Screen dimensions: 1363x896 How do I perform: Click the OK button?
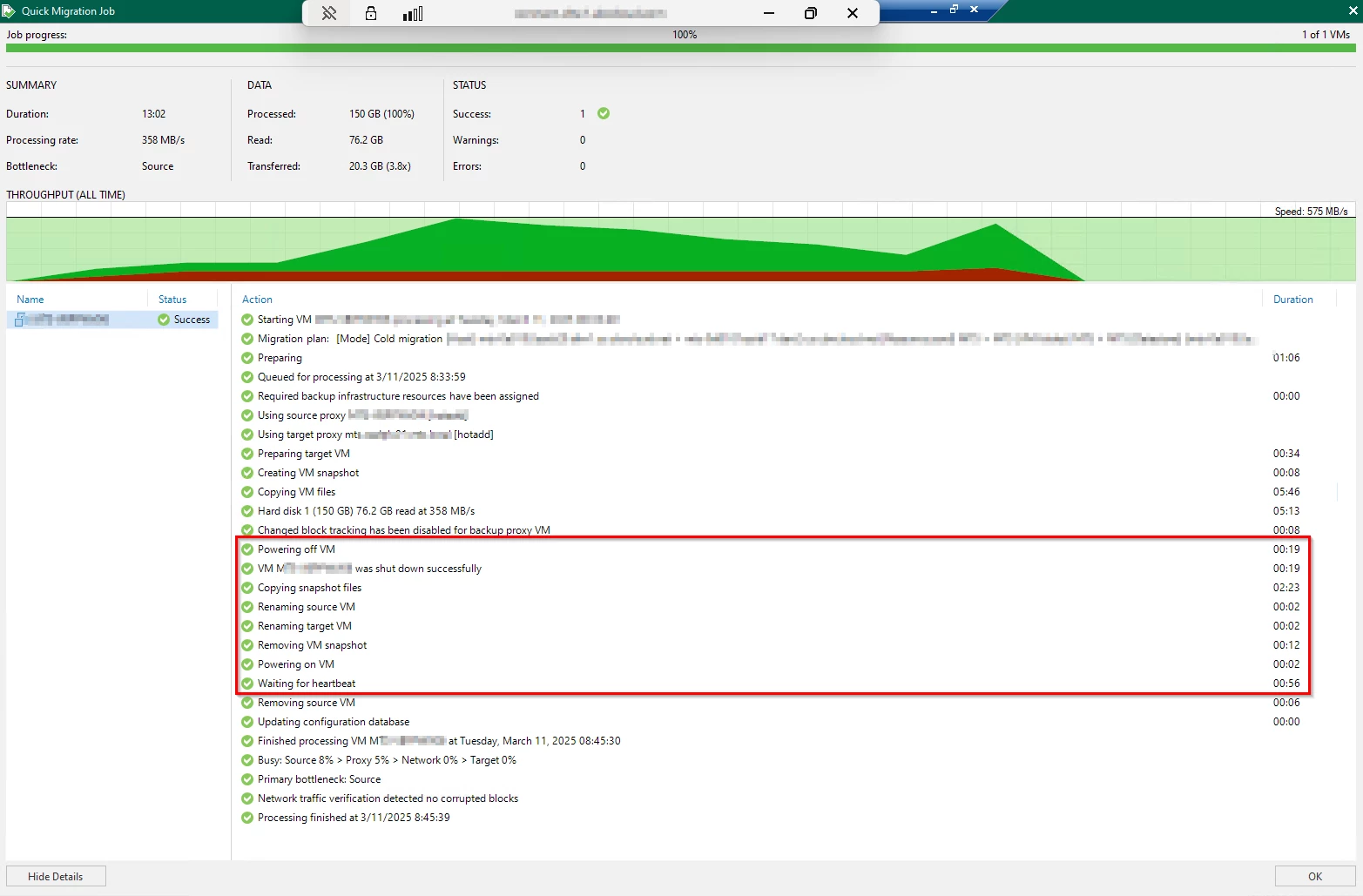[1315, 877]
